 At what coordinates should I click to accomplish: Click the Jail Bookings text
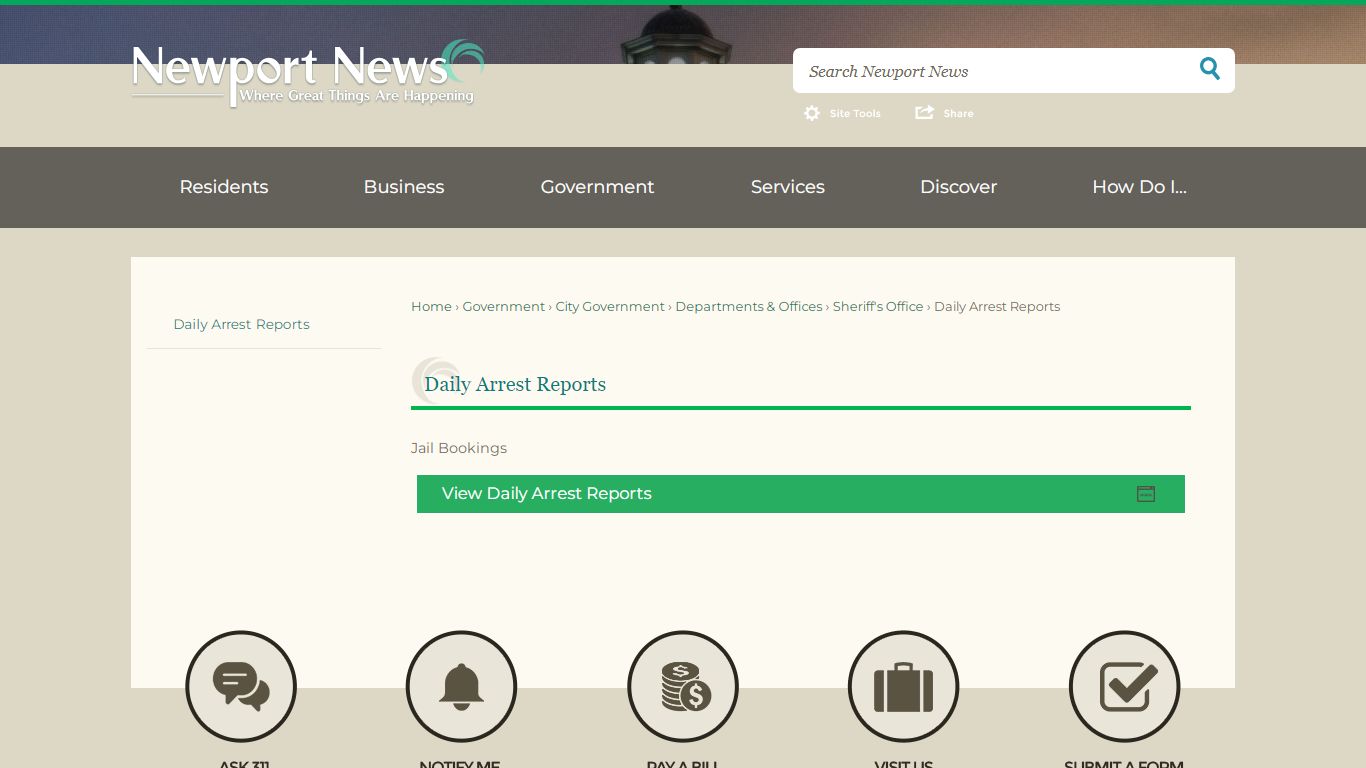tap(459, 448)
